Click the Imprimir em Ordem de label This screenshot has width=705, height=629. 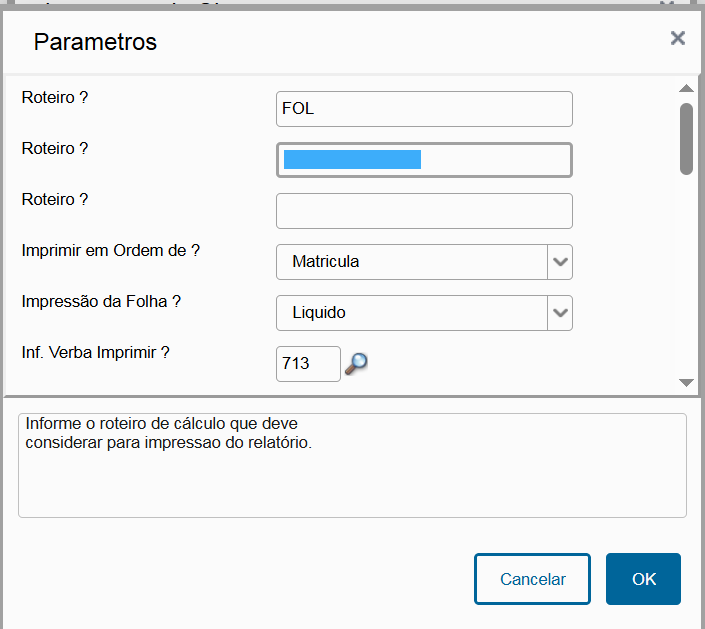point(111,250)
